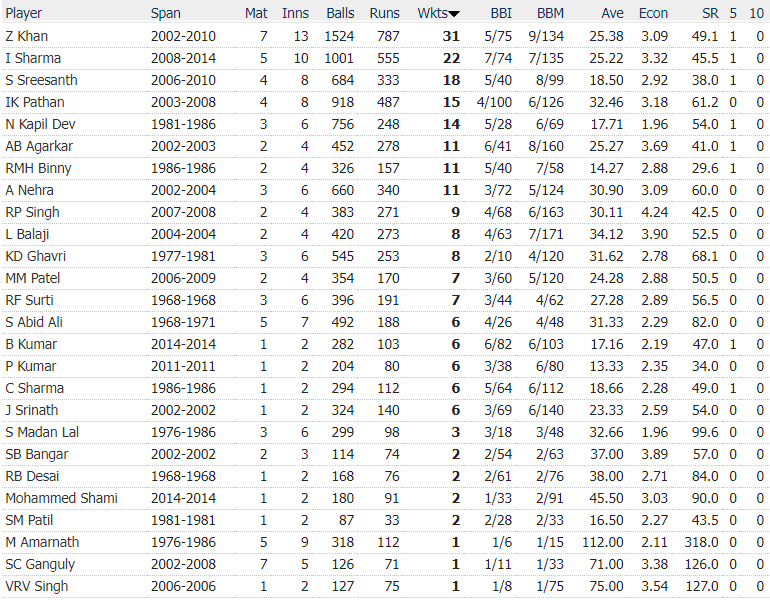770x600 pixels.
Task: Open player RP Singh
Action: coord(32,212)
